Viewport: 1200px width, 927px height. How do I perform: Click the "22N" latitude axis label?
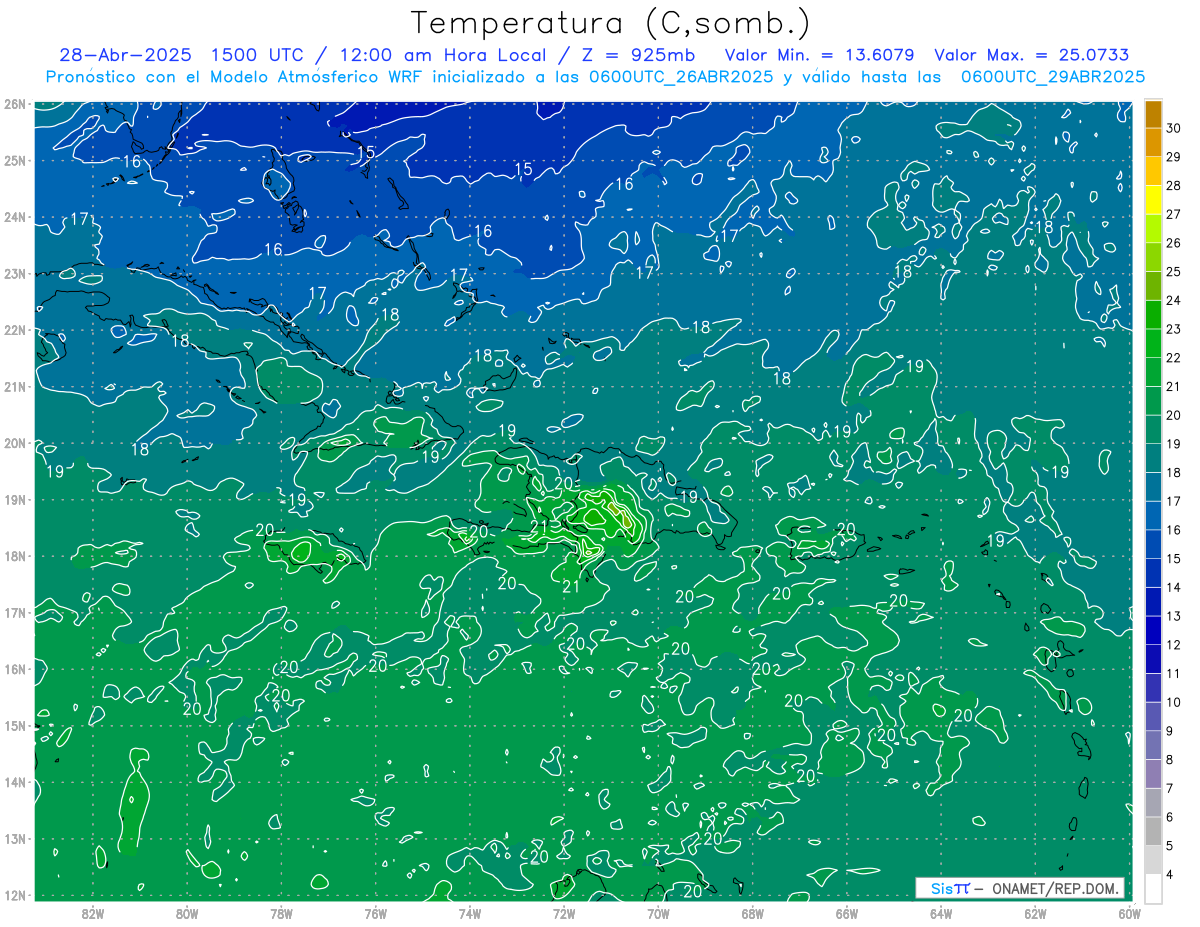[14, 330]
